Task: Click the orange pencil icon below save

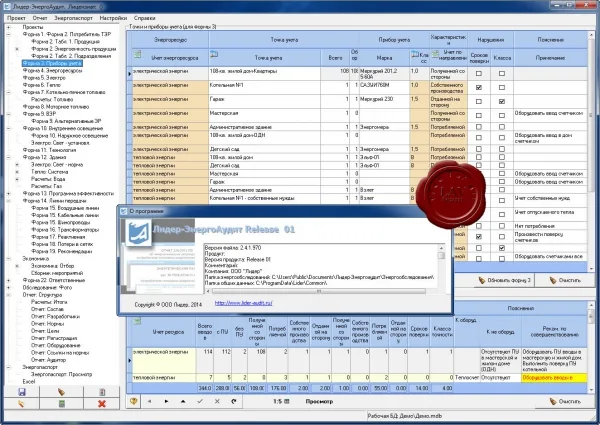Action: [x=21, y=404]
